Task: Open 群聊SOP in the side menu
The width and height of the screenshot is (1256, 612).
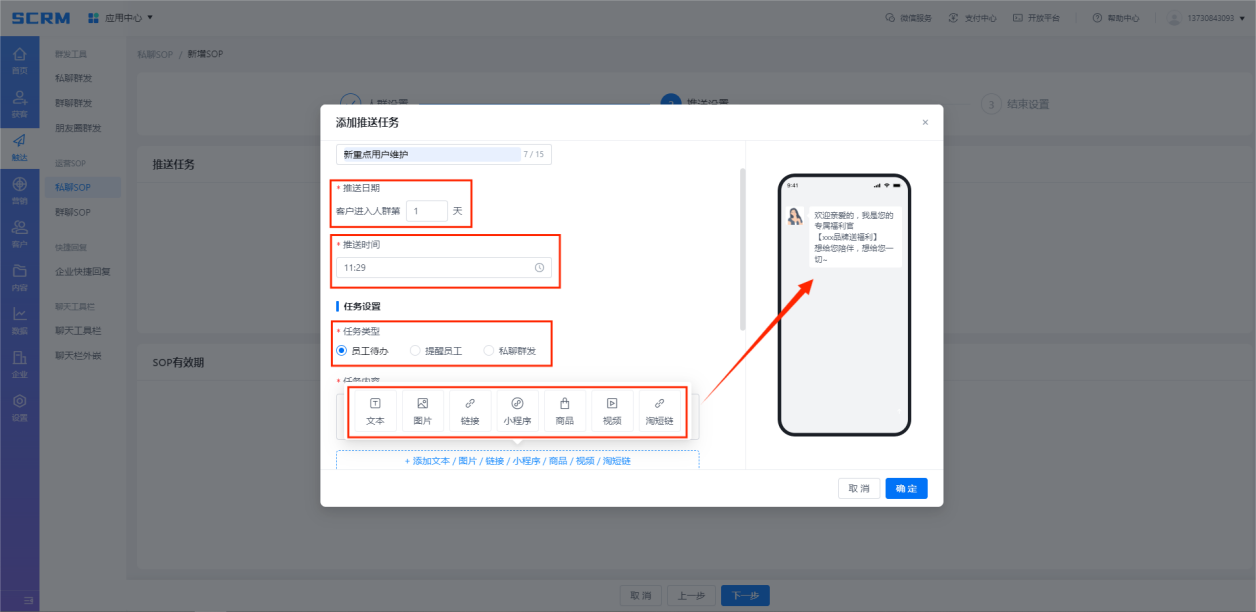Action: point(73,212)
